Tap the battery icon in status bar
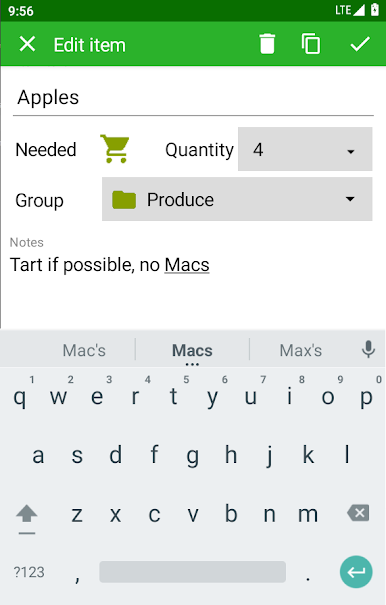The height and width of the screenshot is (605, 386). coord(374,9)
